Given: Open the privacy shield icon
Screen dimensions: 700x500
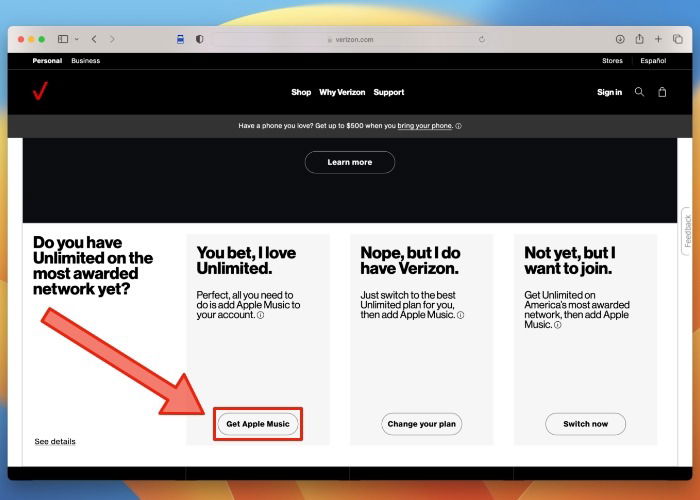Looking at the screenshot, I should click(x=200, y=39).
